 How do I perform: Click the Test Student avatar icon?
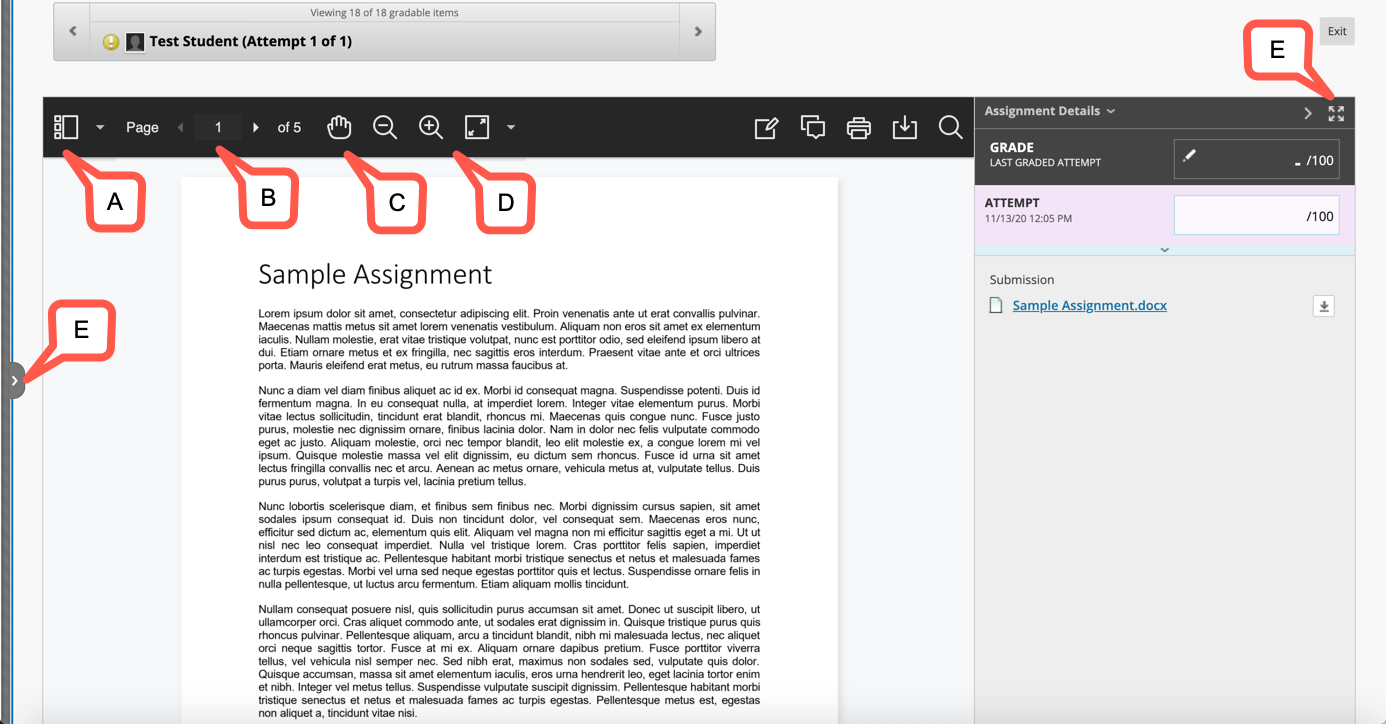coord(135,42)
